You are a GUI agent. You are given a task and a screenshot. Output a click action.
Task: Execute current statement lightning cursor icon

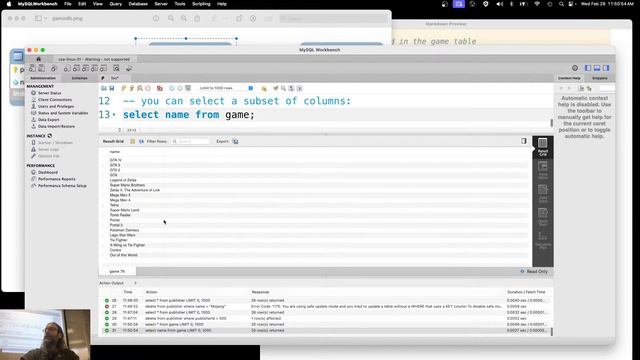(x=132, y=88)
